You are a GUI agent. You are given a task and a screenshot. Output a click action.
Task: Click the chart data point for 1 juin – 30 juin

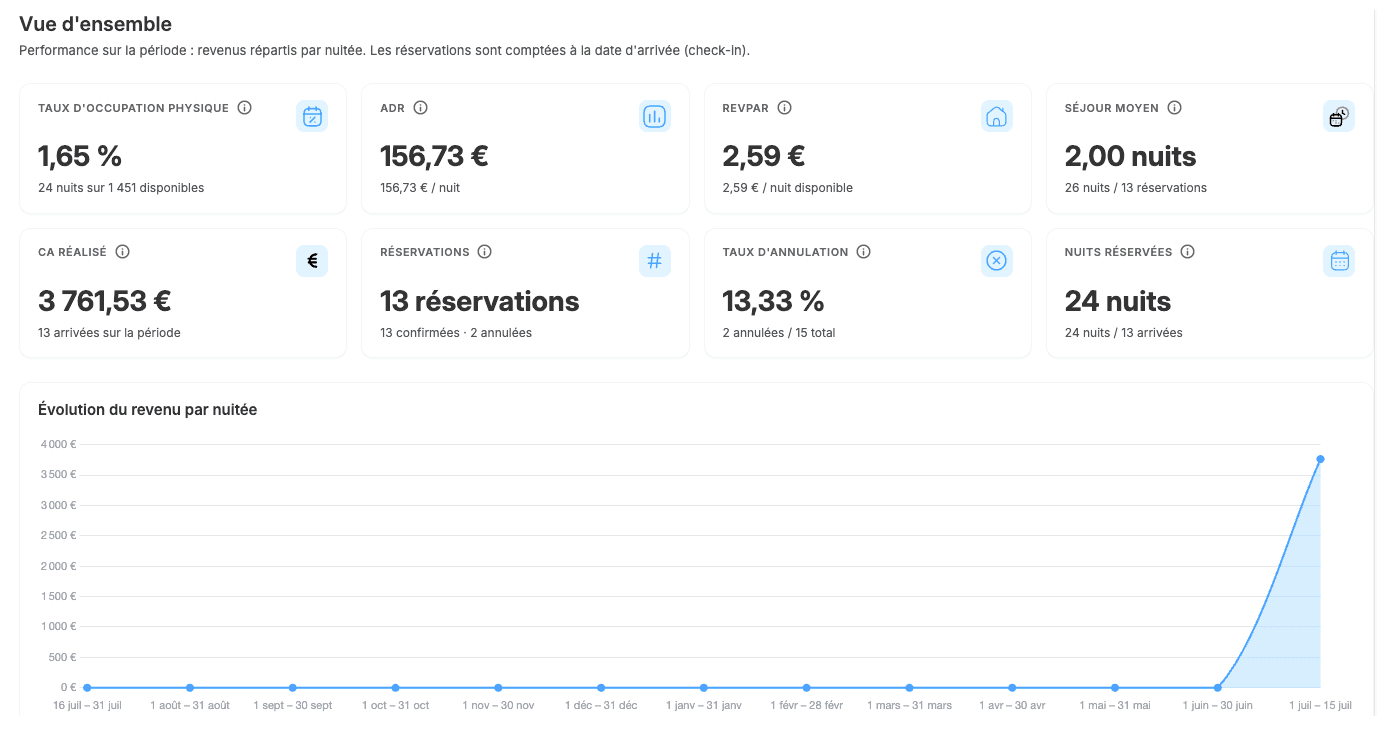click(1217, 688)
